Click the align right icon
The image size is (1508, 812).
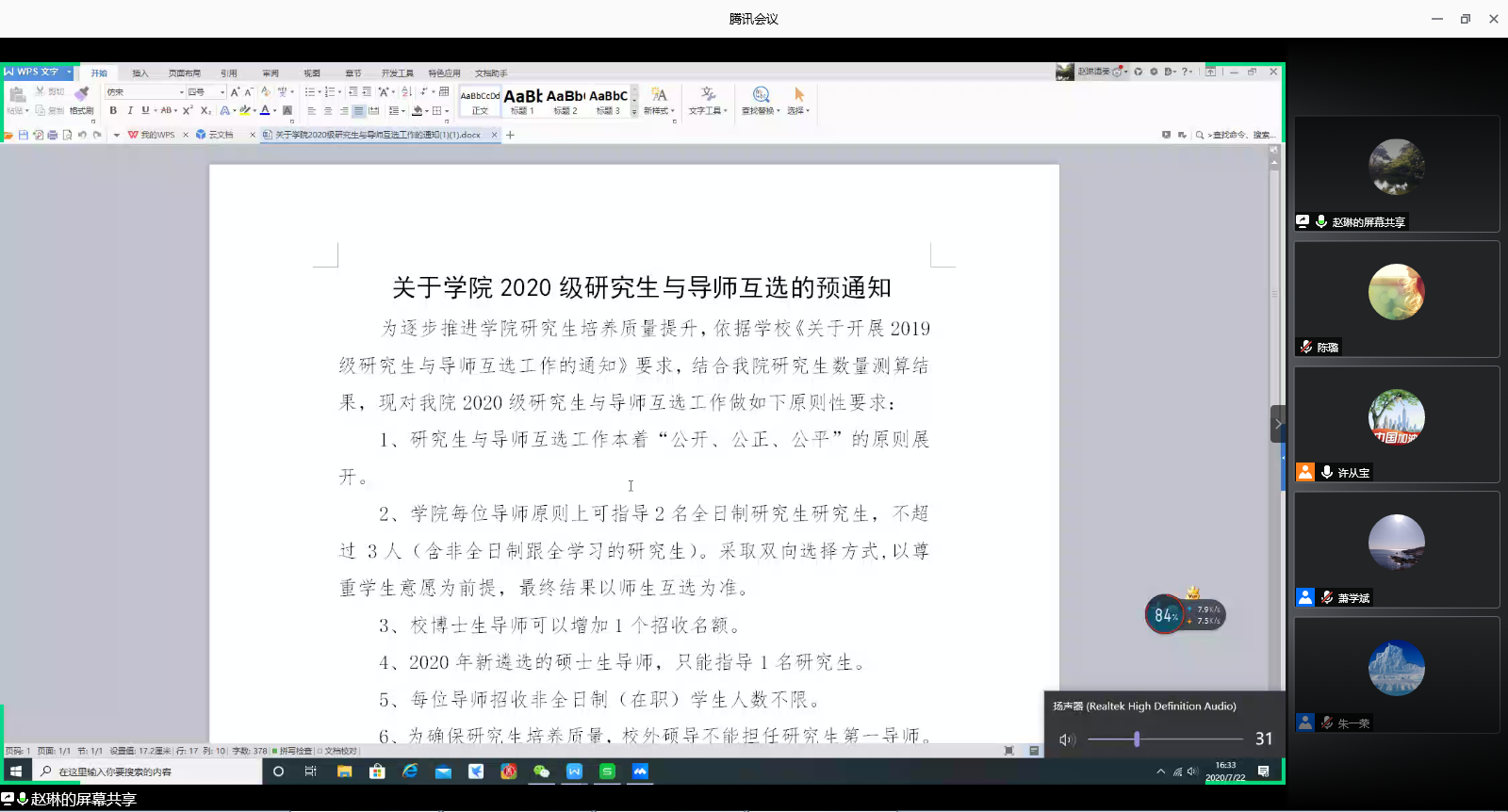coord(344,110)
